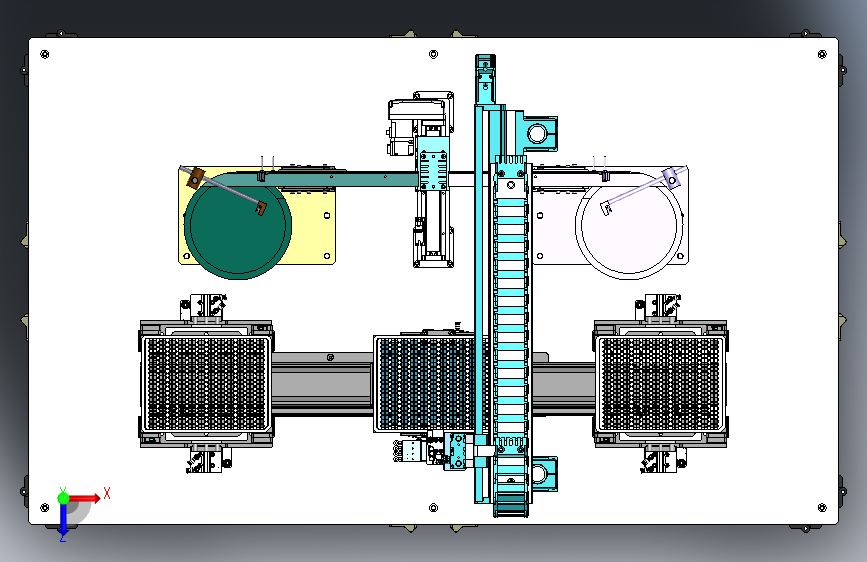This screenshot has width=867, height=562.
Task: Select the green vibratory bowl feeder
Action: pyautogui.click(x=238, y=225)
